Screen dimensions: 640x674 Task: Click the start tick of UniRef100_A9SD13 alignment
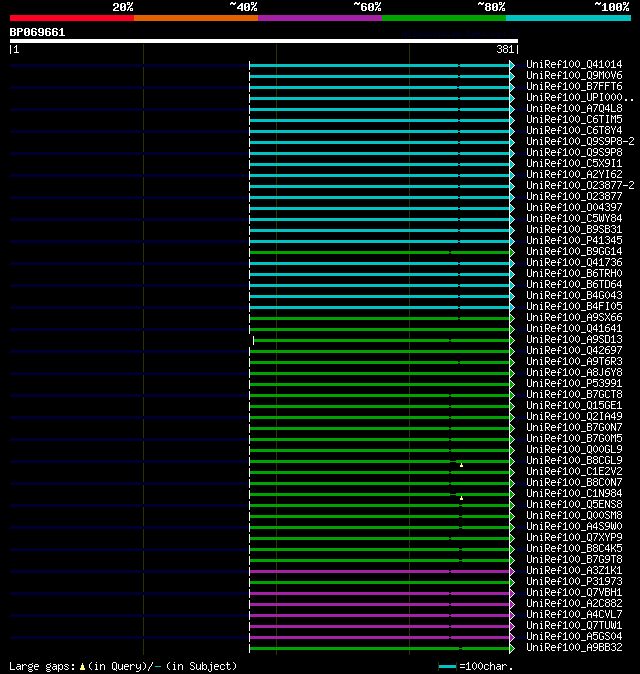tap(254, 340)
